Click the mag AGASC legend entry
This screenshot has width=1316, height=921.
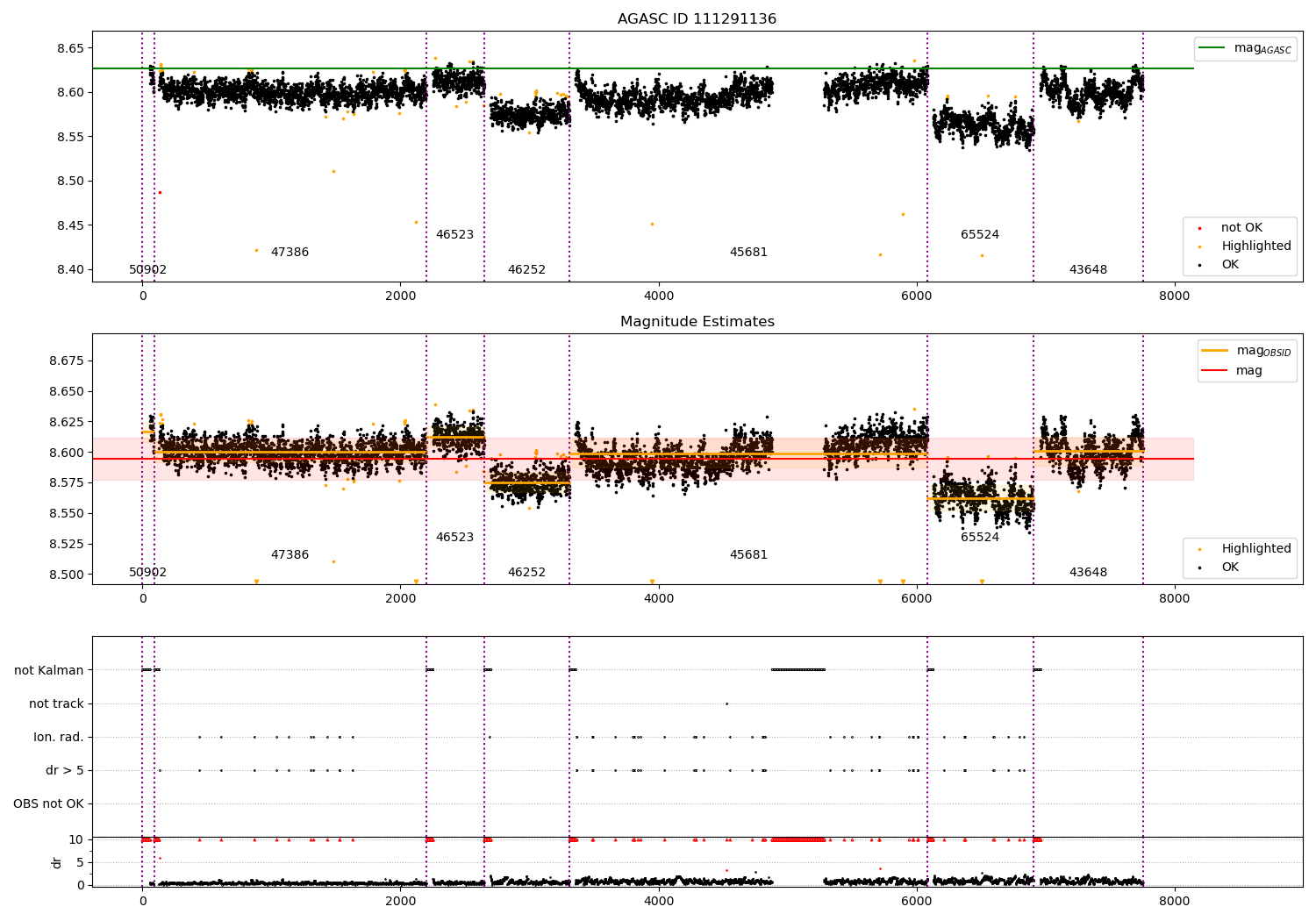tap(1245, 48)
